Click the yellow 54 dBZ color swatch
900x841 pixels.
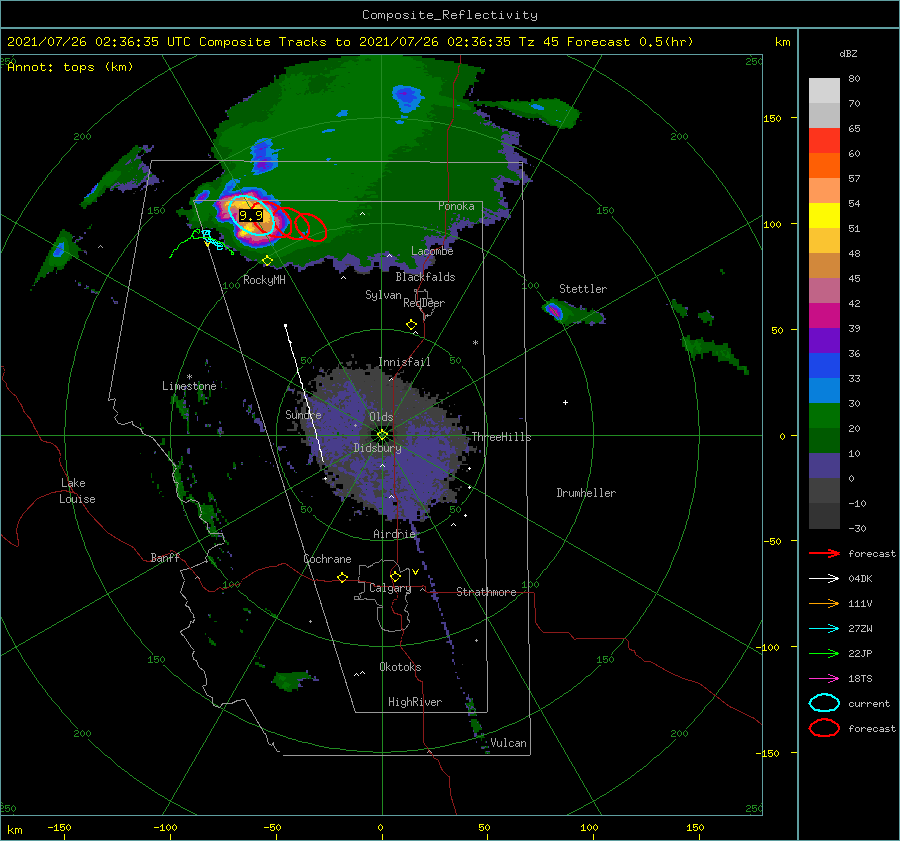click(x=824, y=216)
